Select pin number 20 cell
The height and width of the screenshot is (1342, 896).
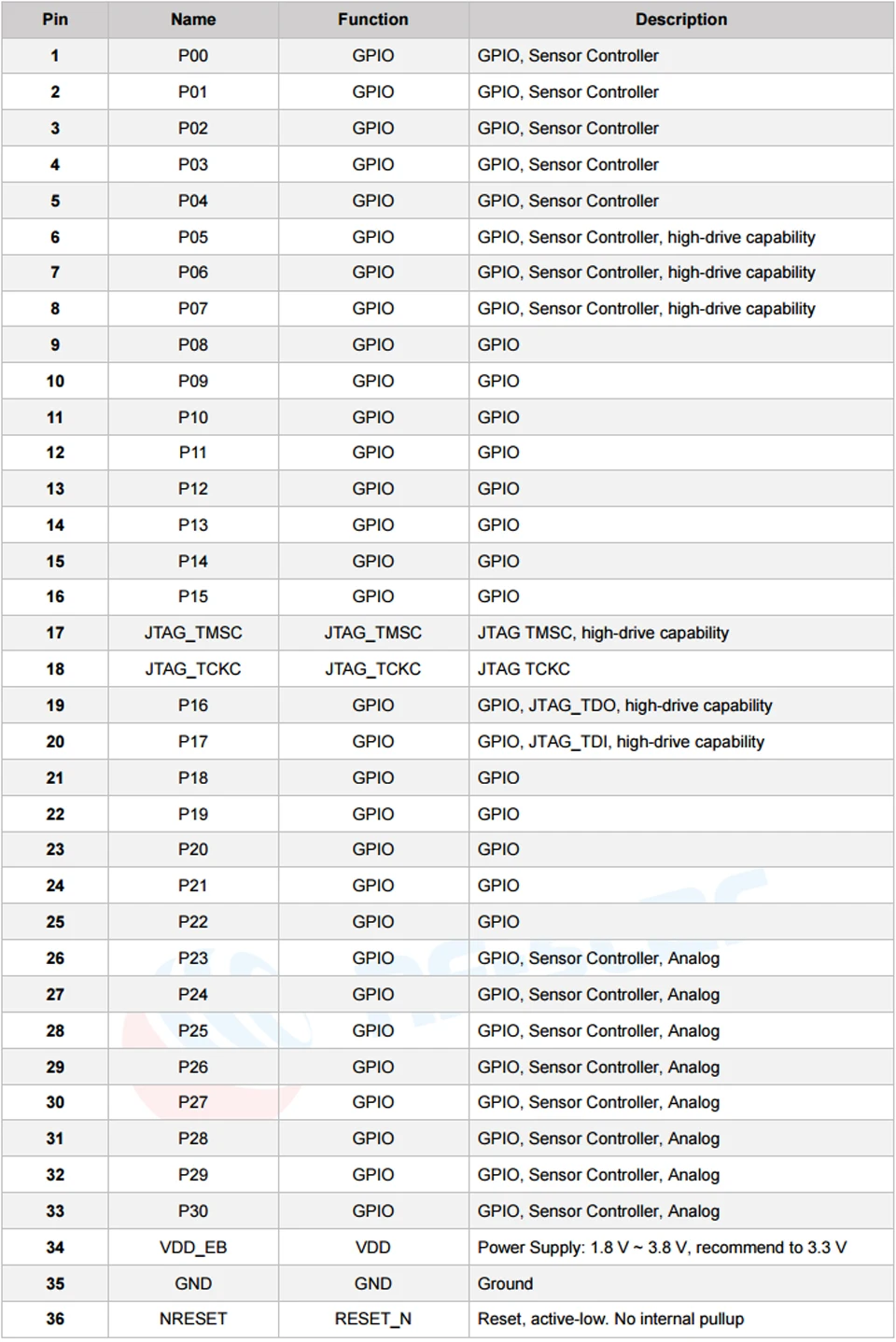(x=55, y=742)
